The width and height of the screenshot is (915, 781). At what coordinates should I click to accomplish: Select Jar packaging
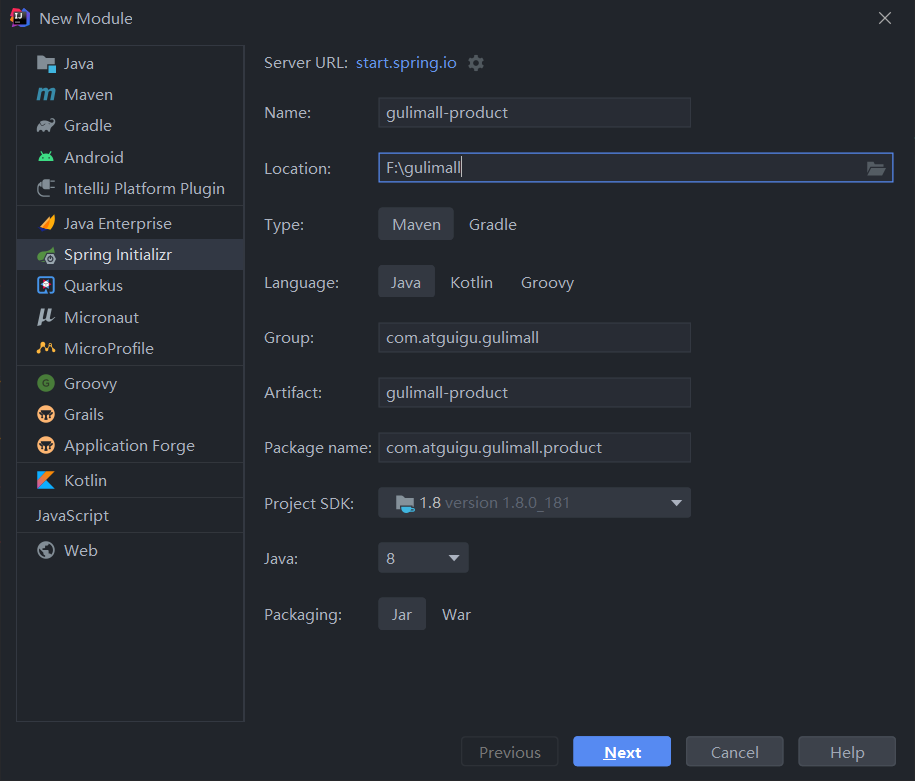point(401,614)
